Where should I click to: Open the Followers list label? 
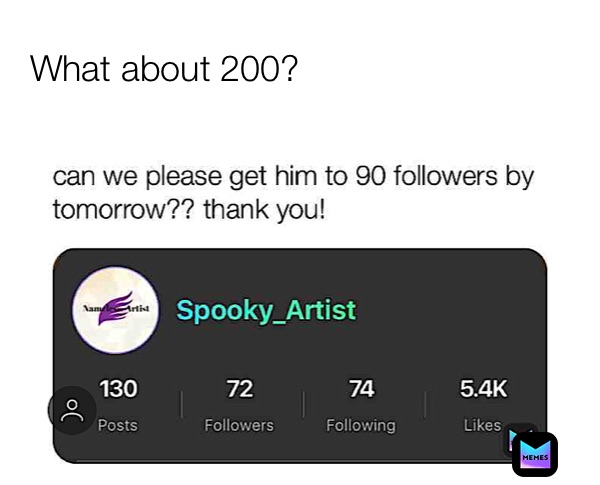point(239,425)
